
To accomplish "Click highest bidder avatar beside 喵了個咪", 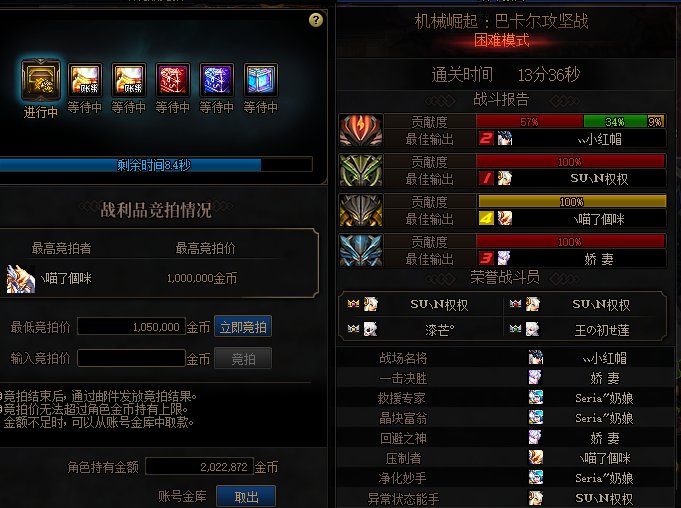I will 21,279.
